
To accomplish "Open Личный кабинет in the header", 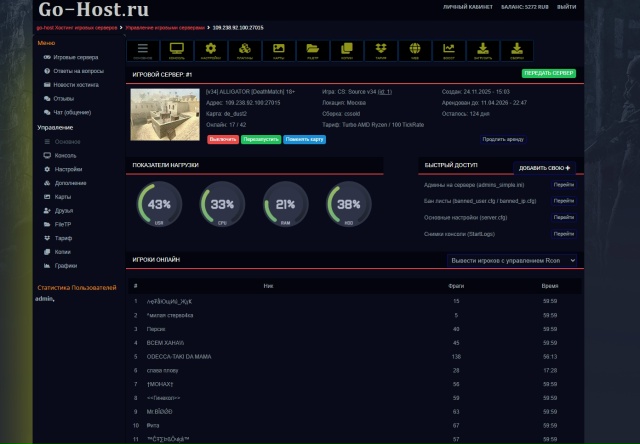I will point(468,7).
